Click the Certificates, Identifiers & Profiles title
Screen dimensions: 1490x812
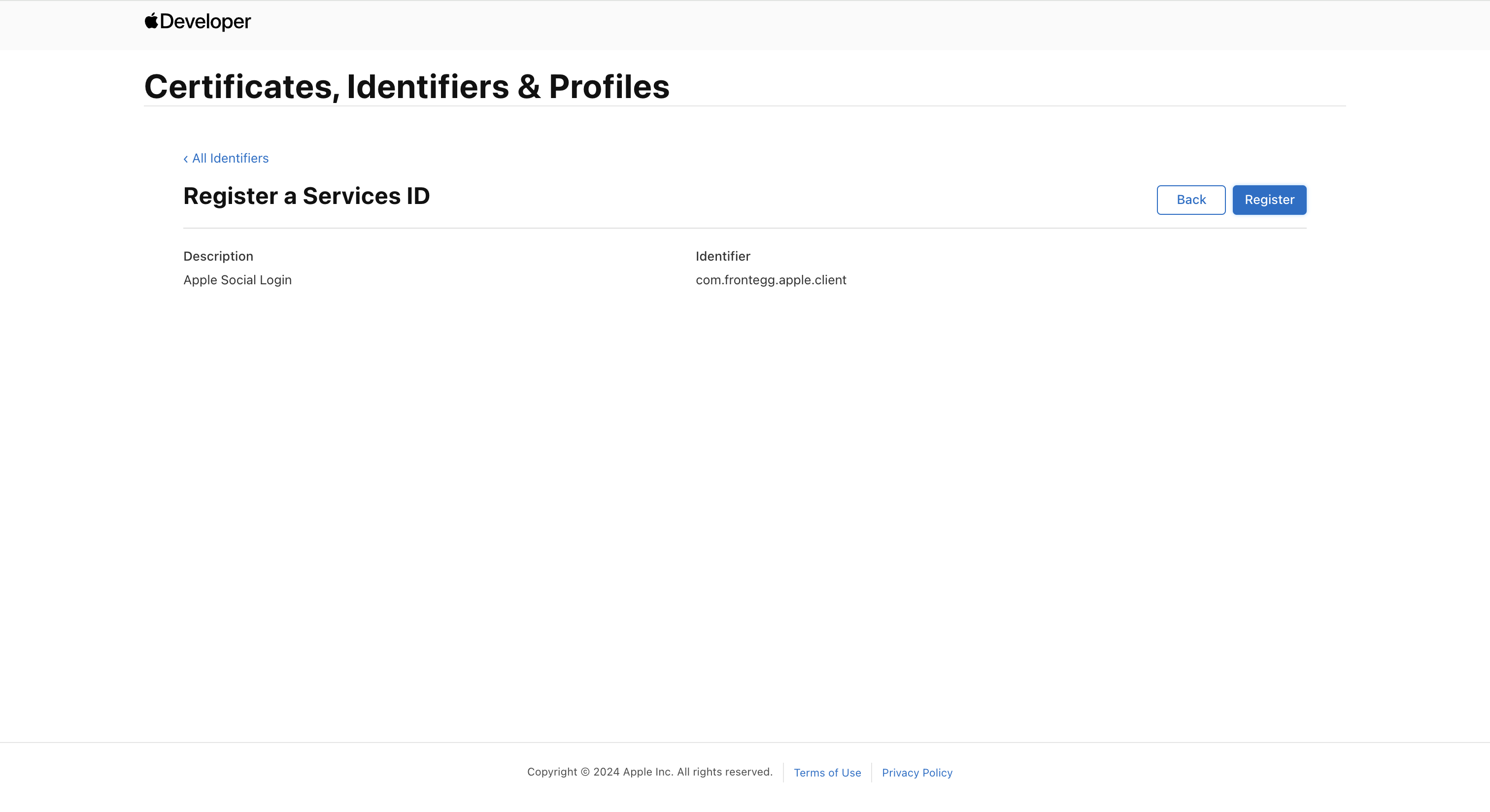pos(406,87)
